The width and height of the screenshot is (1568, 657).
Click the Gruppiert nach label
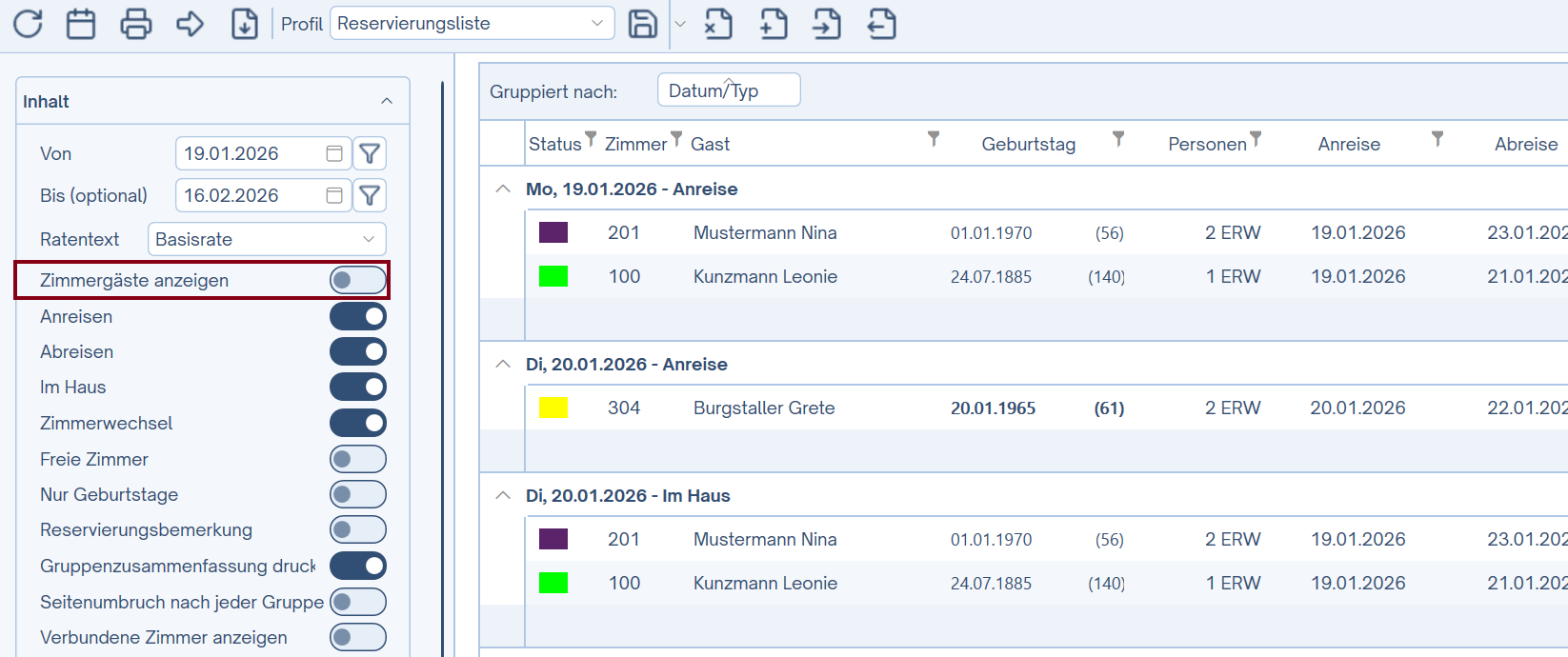pyautogui.click(x=553, y=91)
